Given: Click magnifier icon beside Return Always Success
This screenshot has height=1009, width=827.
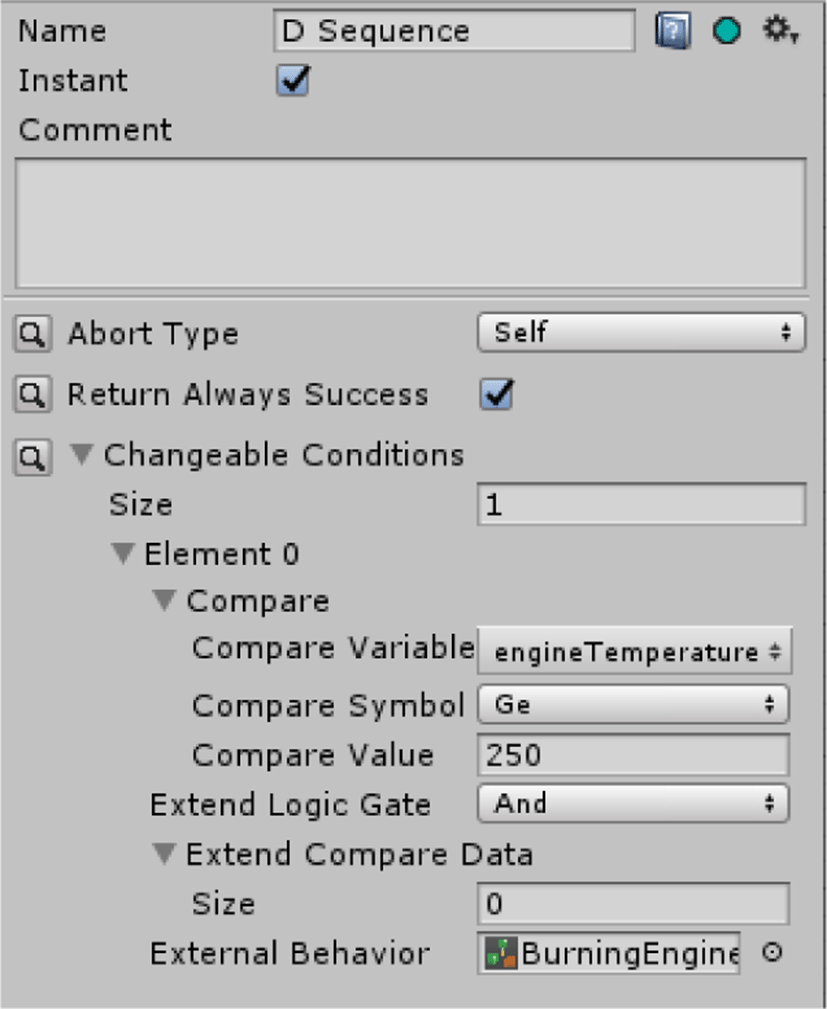Looking at the screenshot, I should (x=33, y=394).
